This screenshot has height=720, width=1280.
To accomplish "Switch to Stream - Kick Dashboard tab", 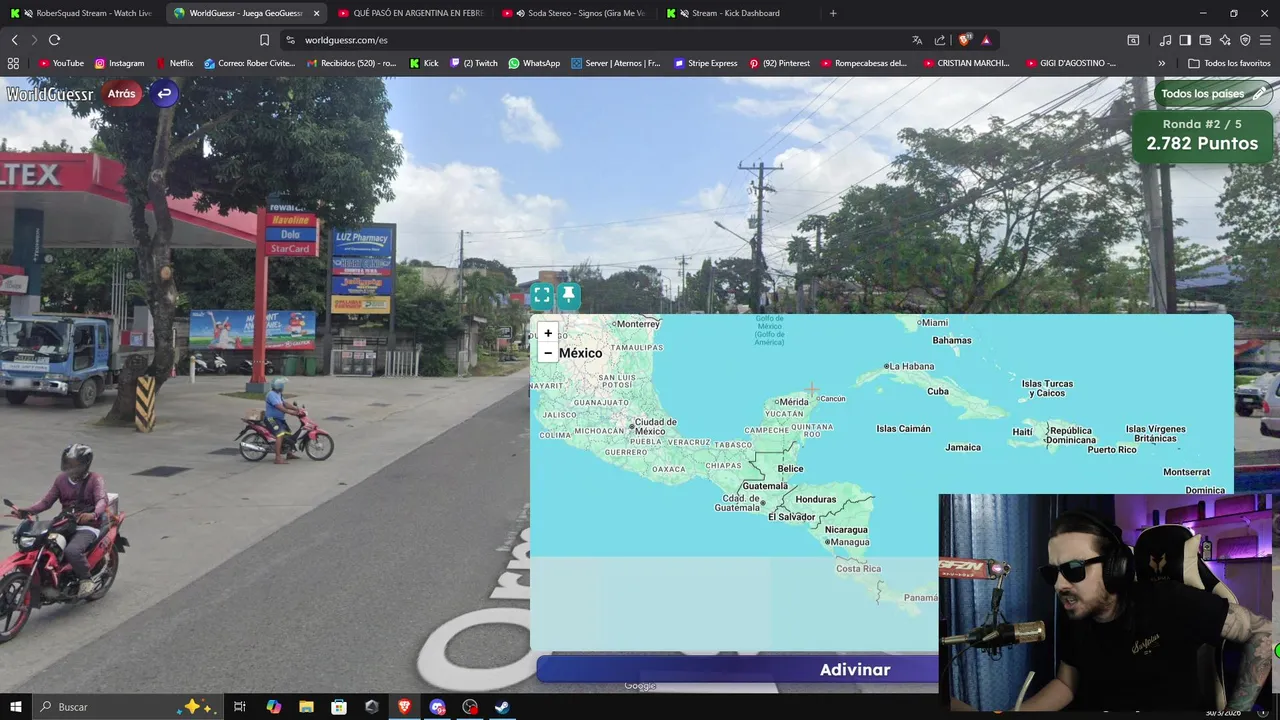I will pos(738,13).
